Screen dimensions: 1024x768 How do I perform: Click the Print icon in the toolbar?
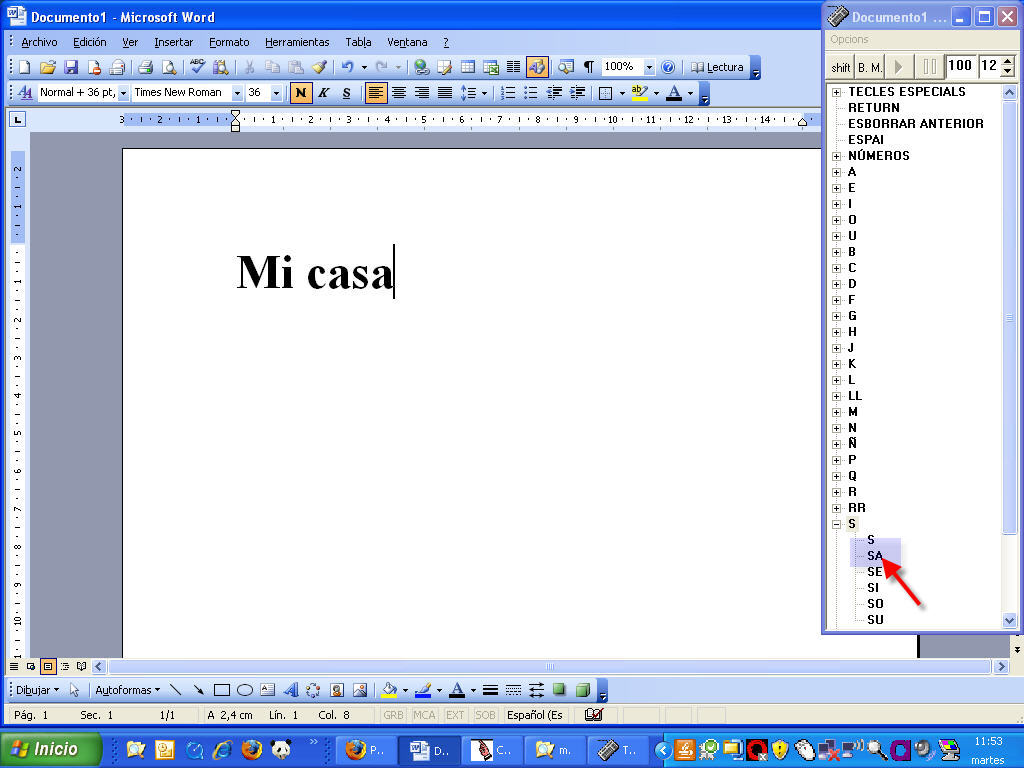click(146, 67)
